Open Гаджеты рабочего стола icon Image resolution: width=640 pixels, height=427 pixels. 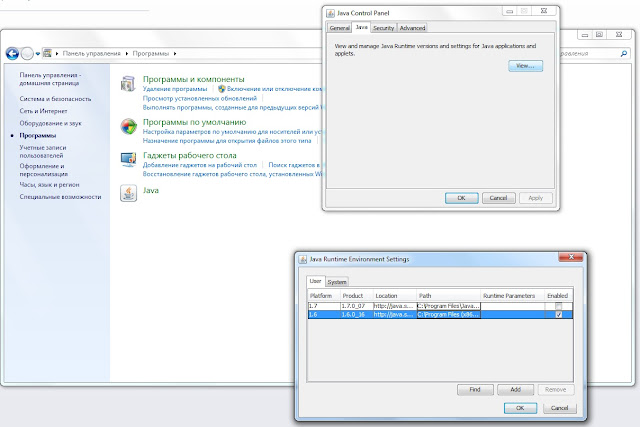(x=129, y=159)
